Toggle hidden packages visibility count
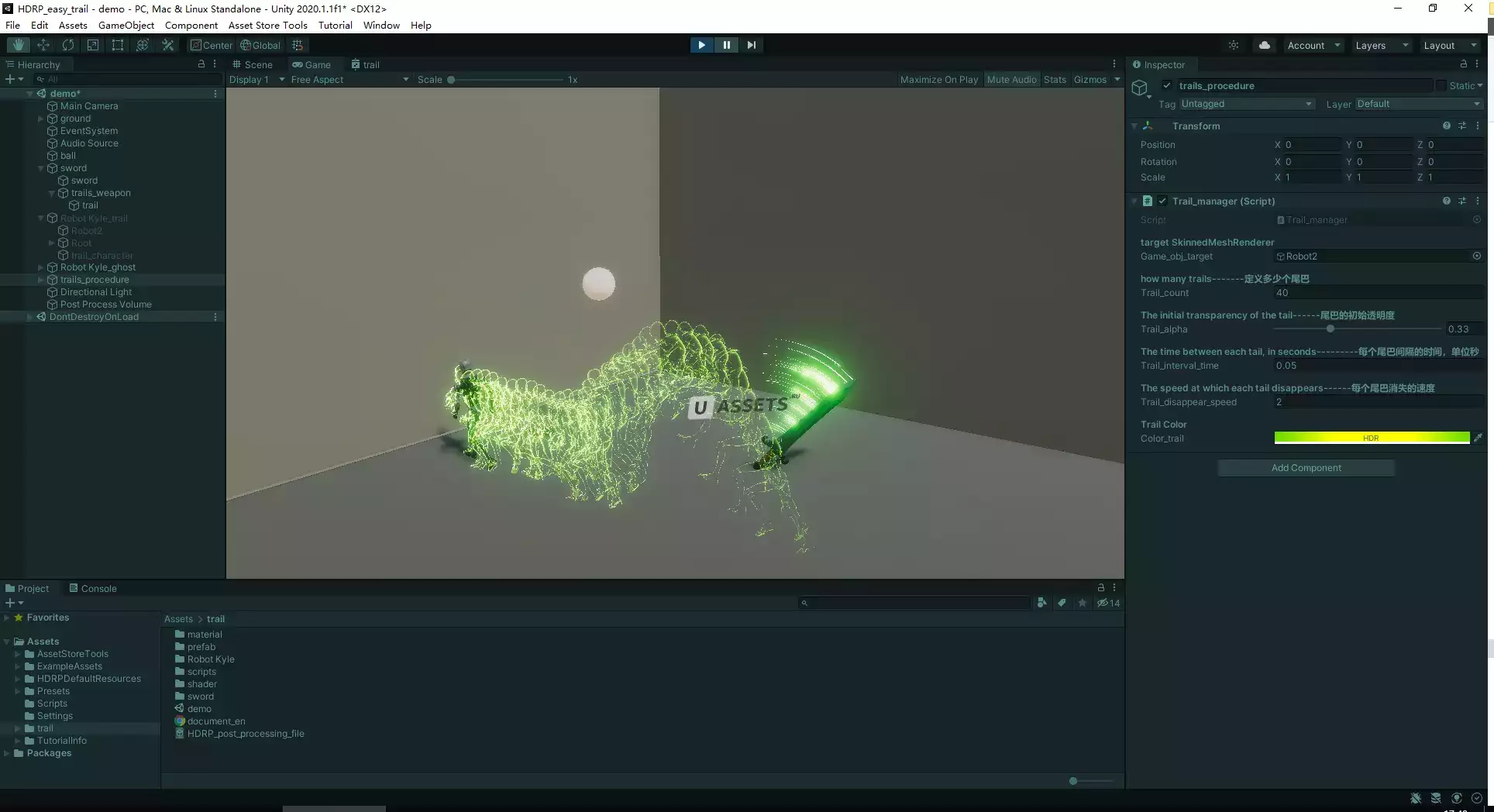This screenshot has height=812, width=1494. click(1108, 603)
